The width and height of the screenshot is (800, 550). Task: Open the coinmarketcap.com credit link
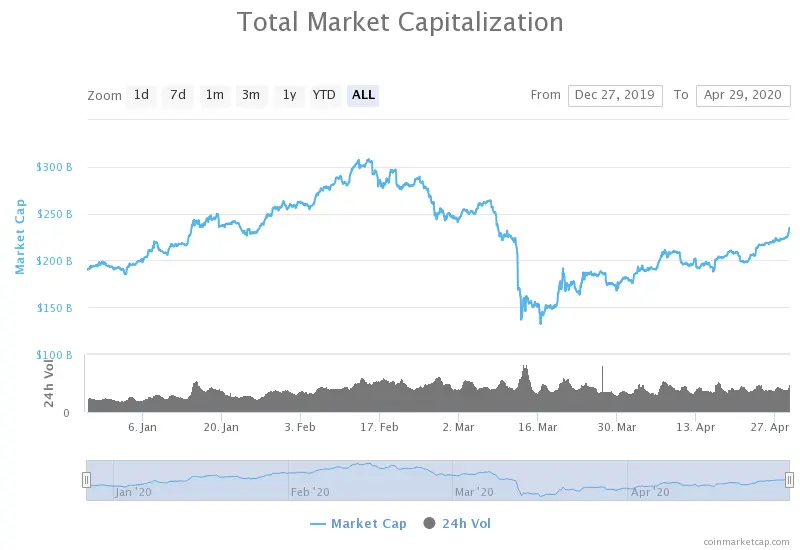pos(746,542)
